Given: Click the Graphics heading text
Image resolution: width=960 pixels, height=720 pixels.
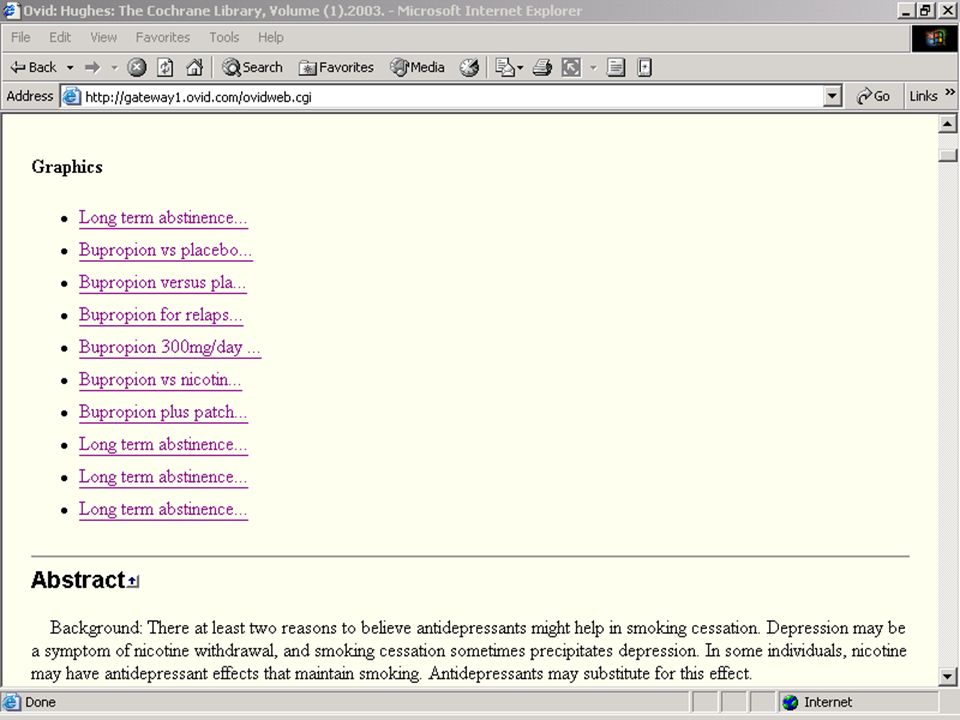Looking at the screenshot, I should [x=67, y=167].
